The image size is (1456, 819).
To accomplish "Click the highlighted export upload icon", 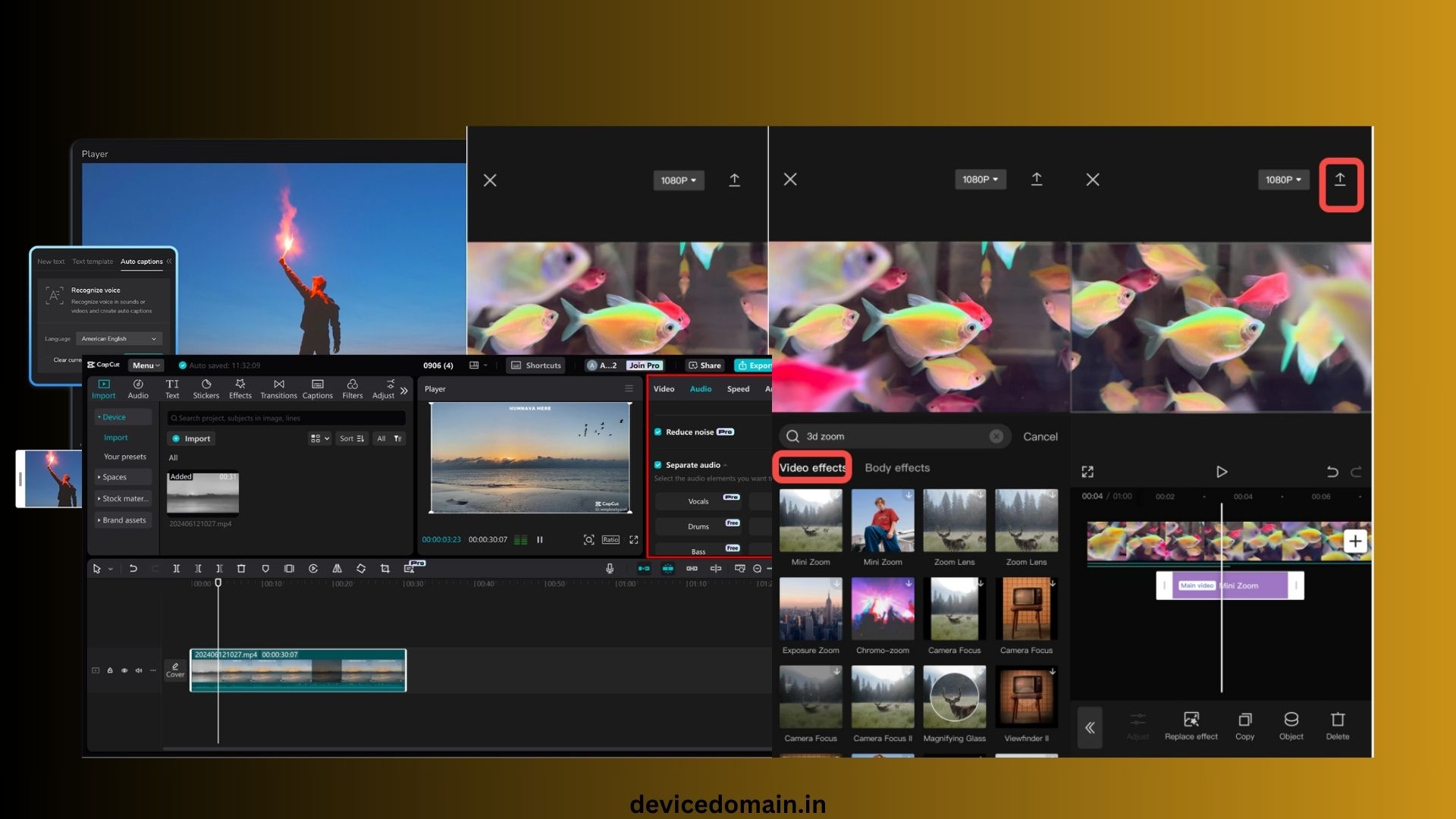I will 1340,181.
